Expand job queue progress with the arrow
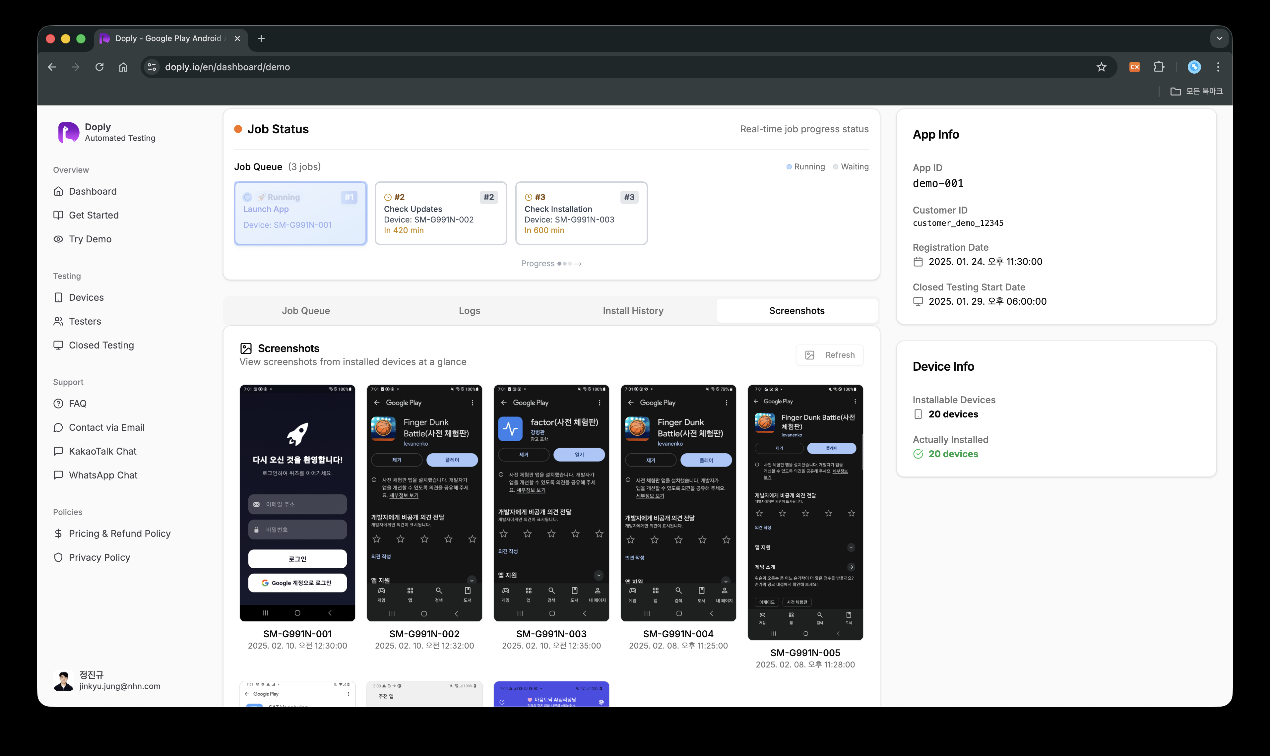 point(578,263)
